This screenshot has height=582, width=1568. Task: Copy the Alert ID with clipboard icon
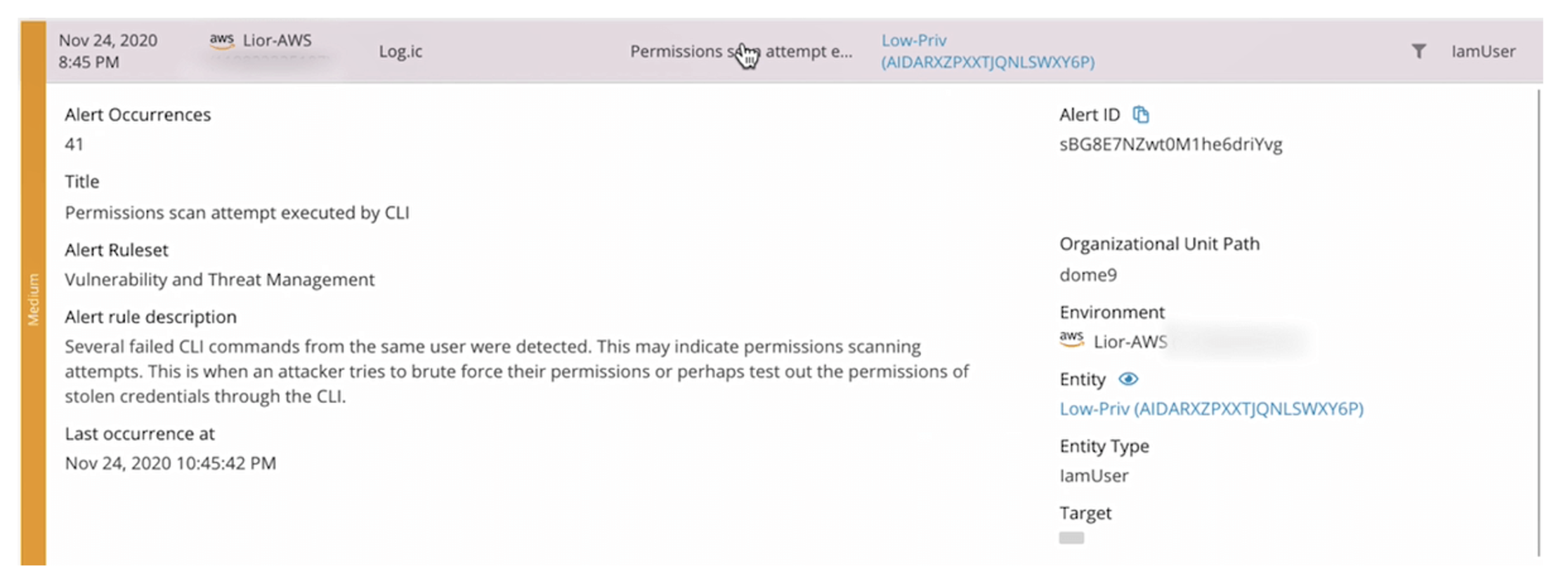[1141, 114]
